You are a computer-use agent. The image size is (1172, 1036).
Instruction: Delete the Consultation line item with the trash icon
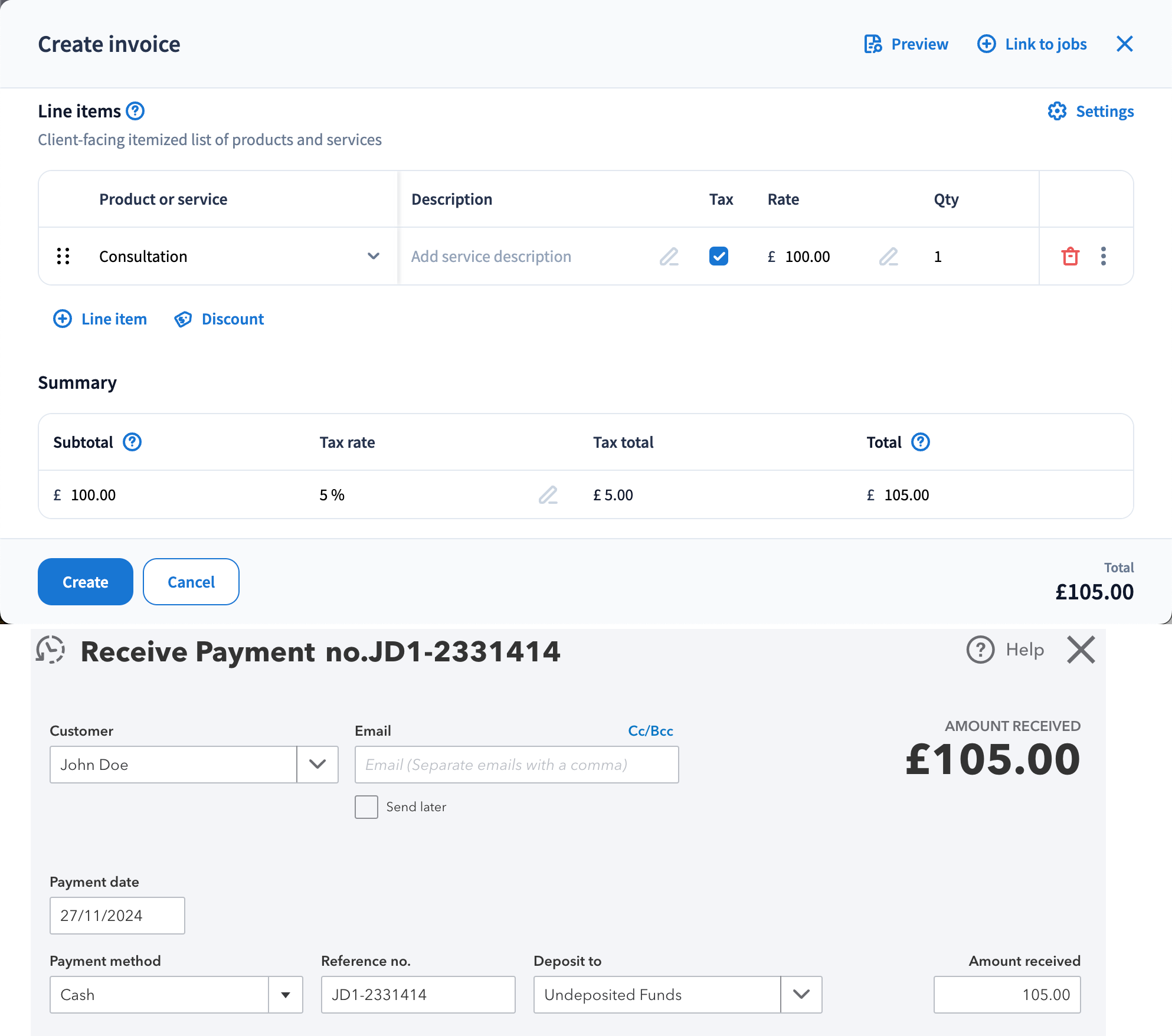tap(1070, 257)
